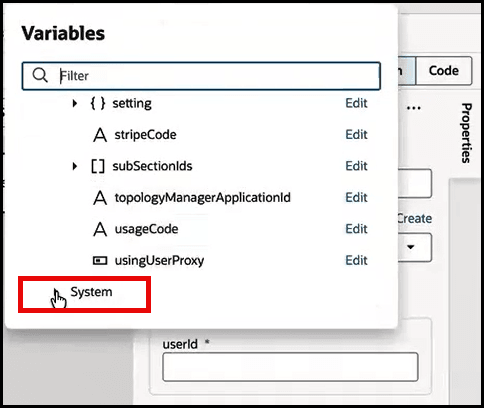Image resolution: width=484 pixels, height=408 pixels.
Task: Focus the Filter search field
Action: coord(201,76)
